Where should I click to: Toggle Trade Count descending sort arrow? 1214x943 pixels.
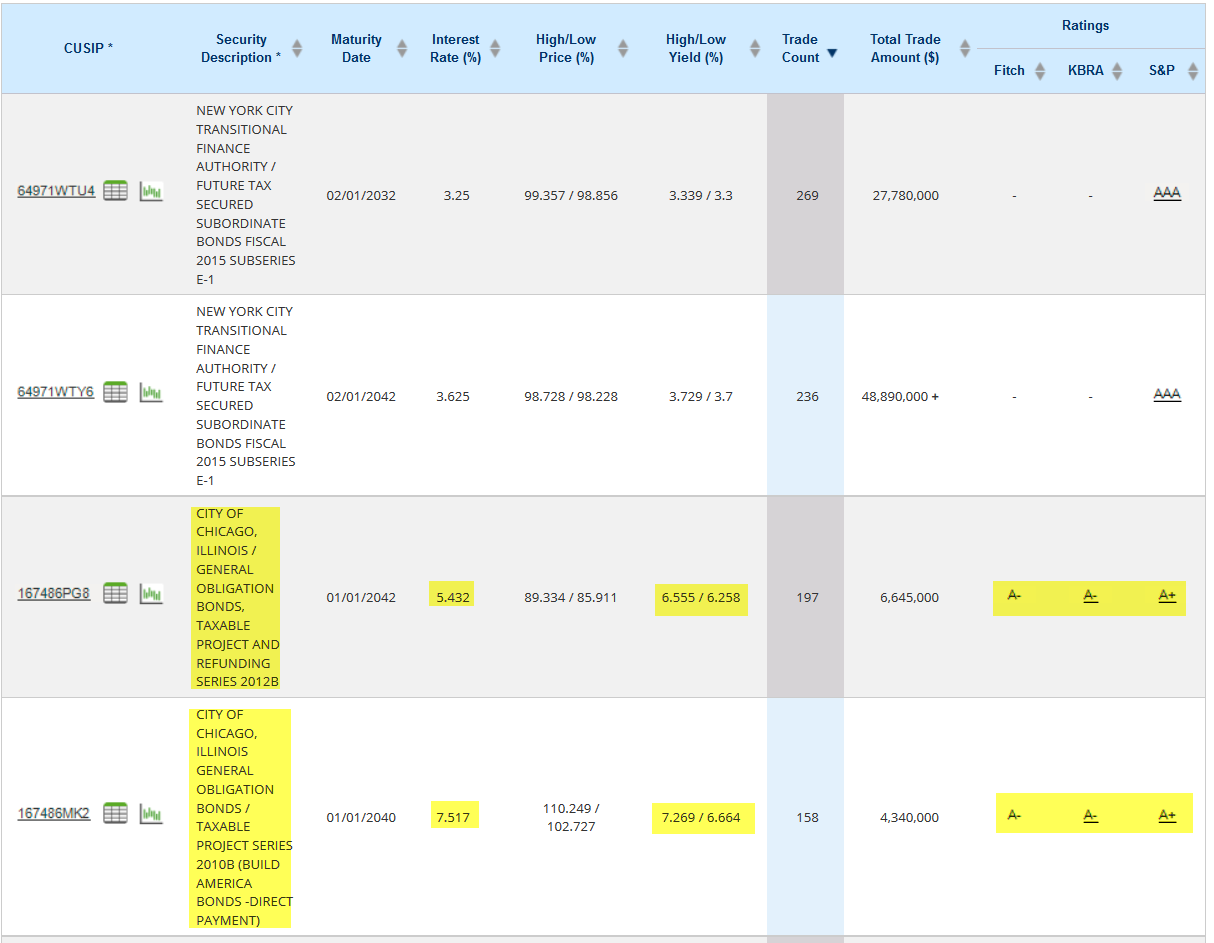click(832, 53)
